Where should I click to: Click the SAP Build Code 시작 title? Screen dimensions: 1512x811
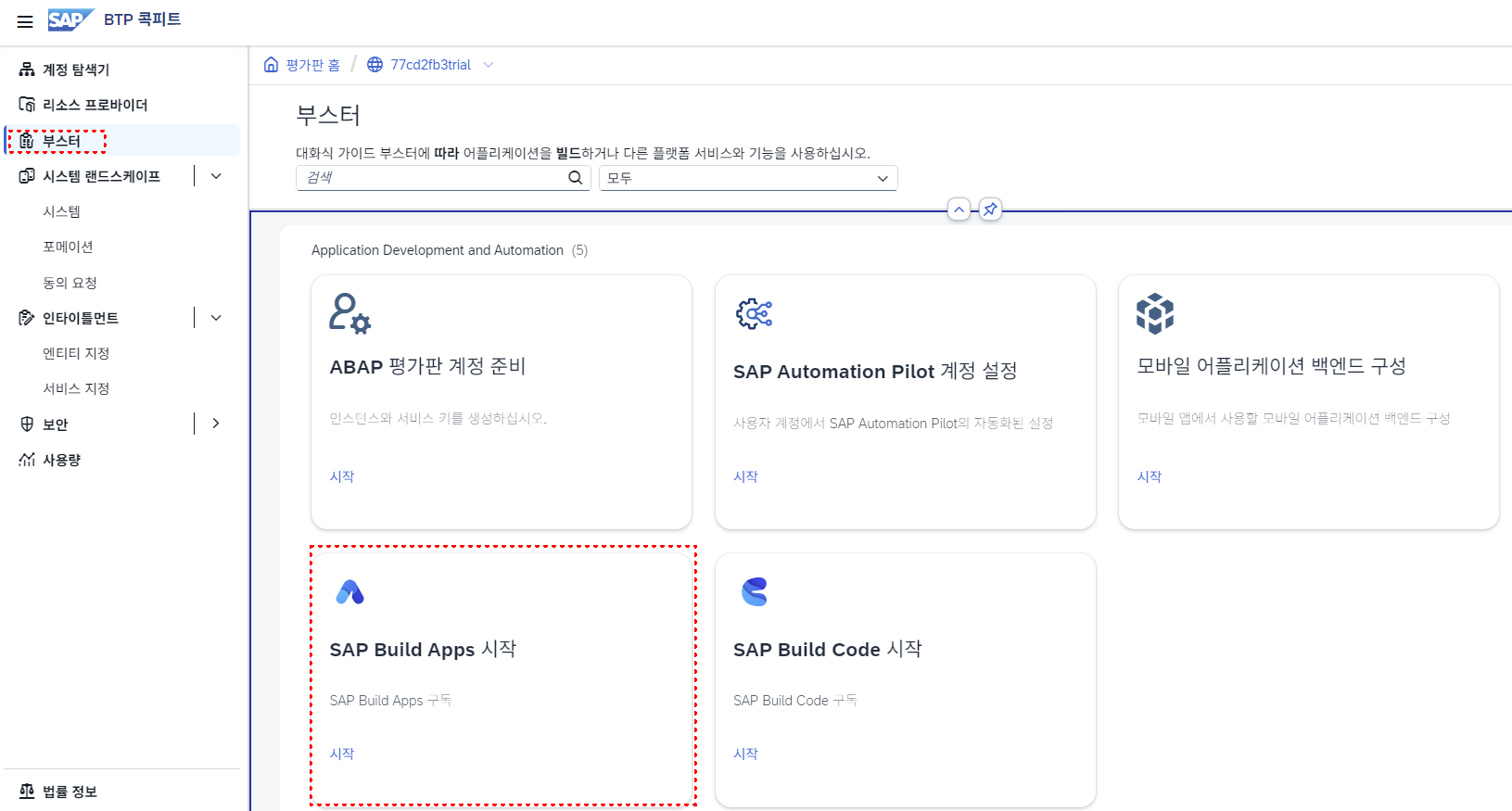(827, 650)
